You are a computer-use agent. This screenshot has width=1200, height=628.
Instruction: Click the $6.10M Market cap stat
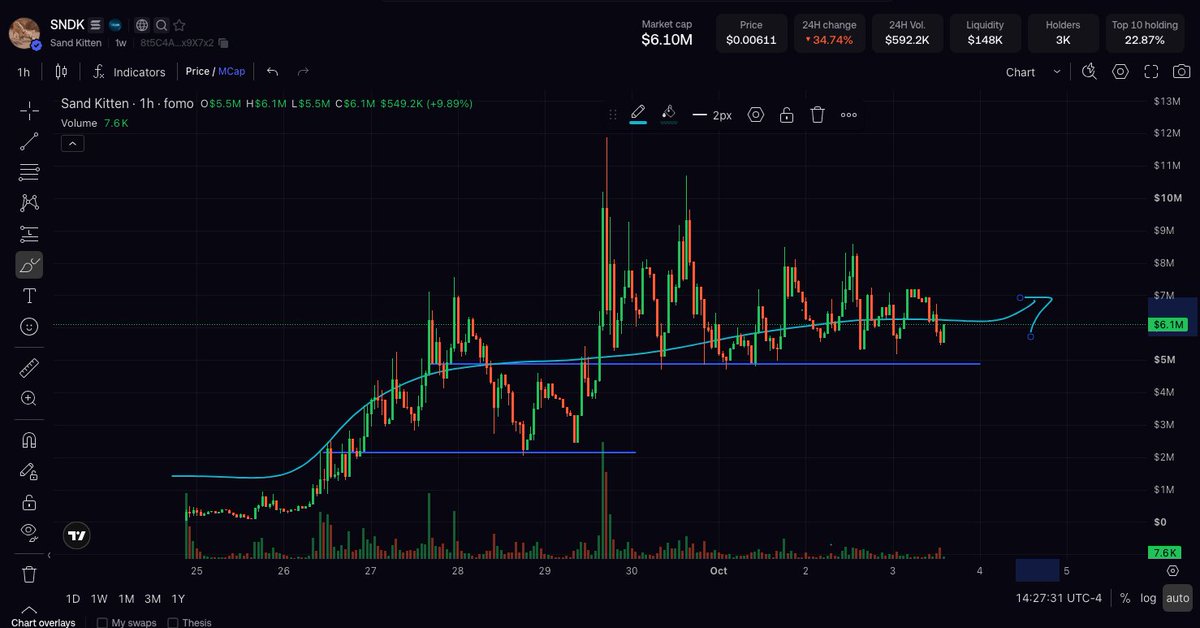tap(666, 34)
